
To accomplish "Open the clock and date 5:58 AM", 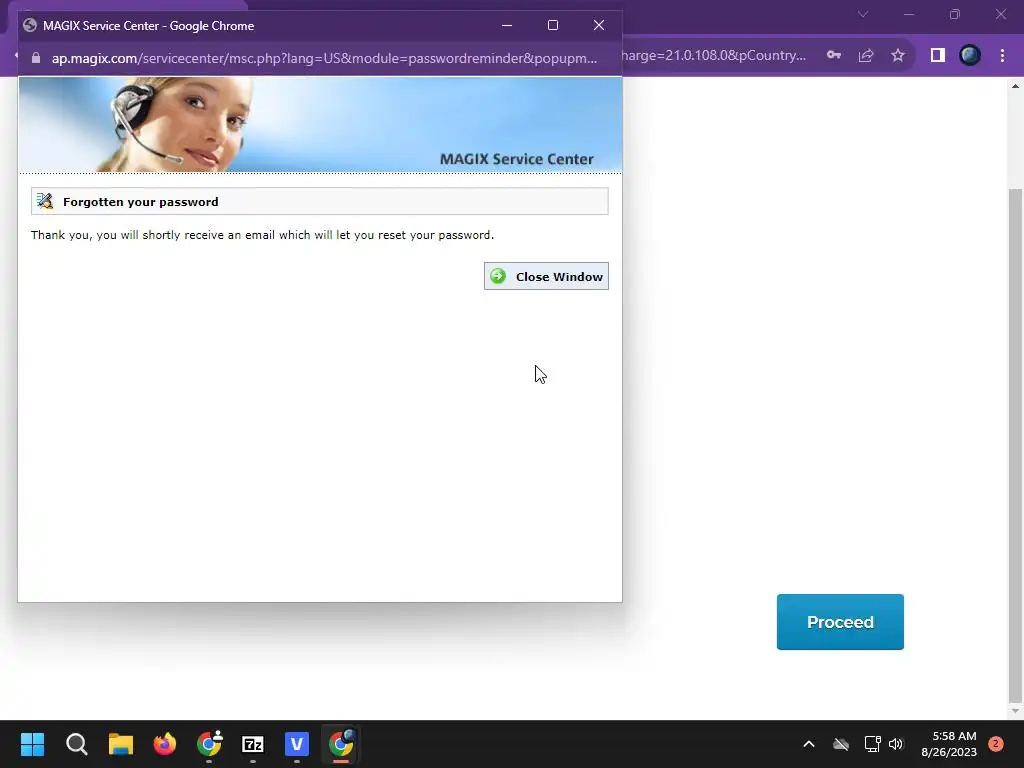I will click(949, 744).
